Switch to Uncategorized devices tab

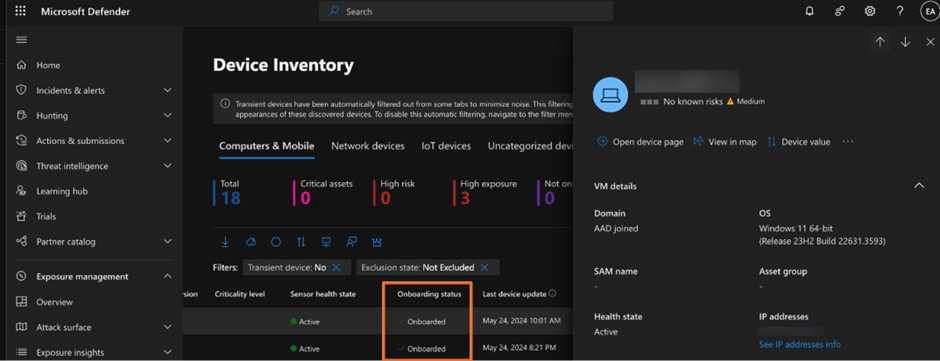(530, 146)
